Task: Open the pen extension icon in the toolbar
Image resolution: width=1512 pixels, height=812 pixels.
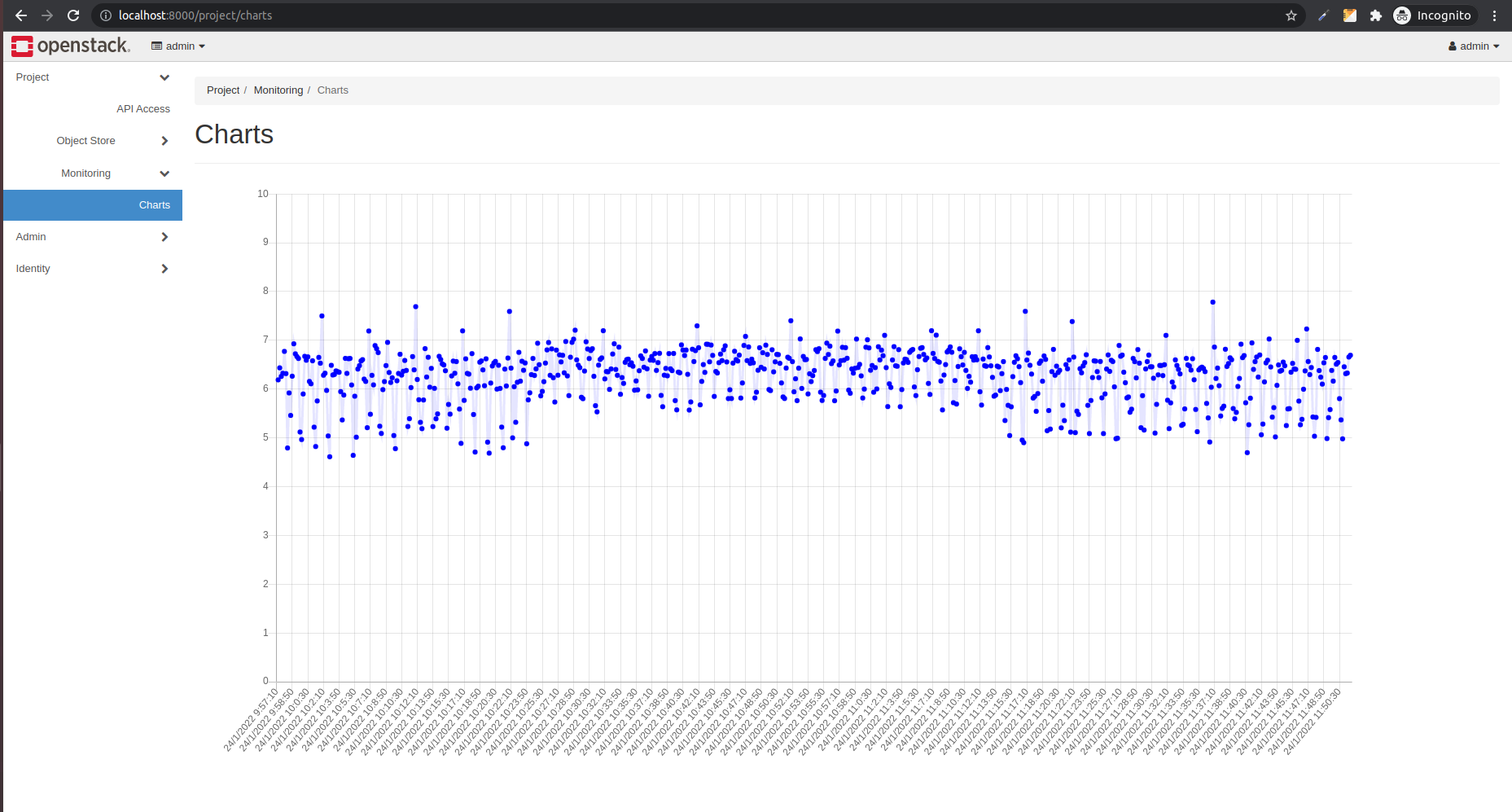Action: 1323,15
